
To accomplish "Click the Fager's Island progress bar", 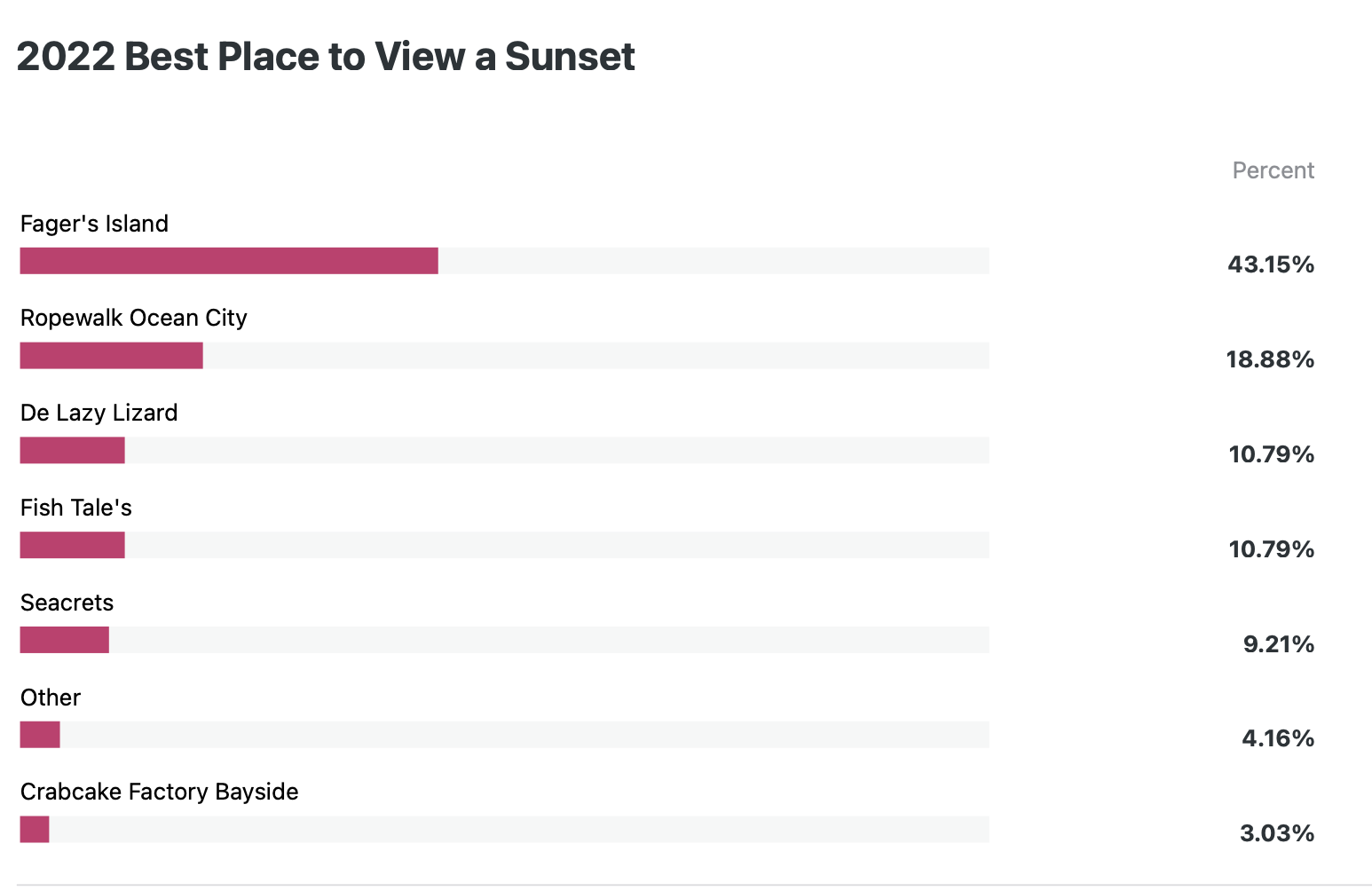I will coord(504,261).
